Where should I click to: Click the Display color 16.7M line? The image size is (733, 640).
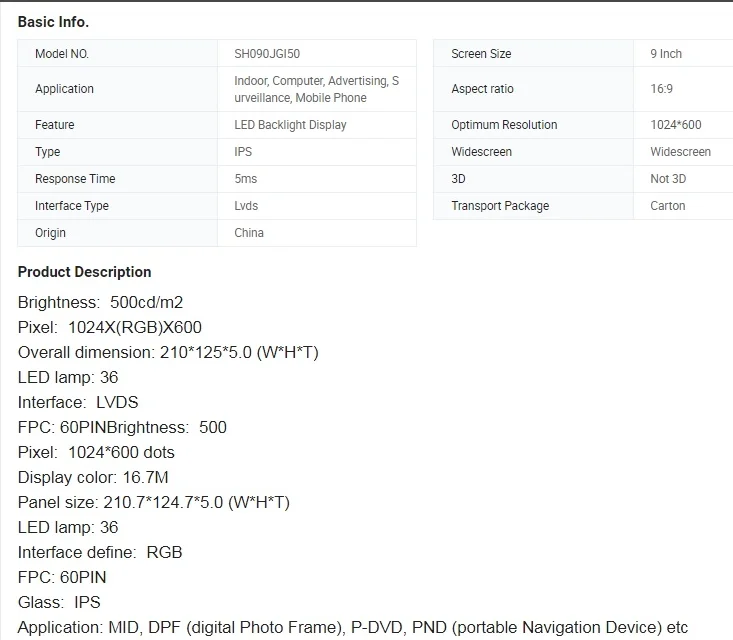[93, 477]
